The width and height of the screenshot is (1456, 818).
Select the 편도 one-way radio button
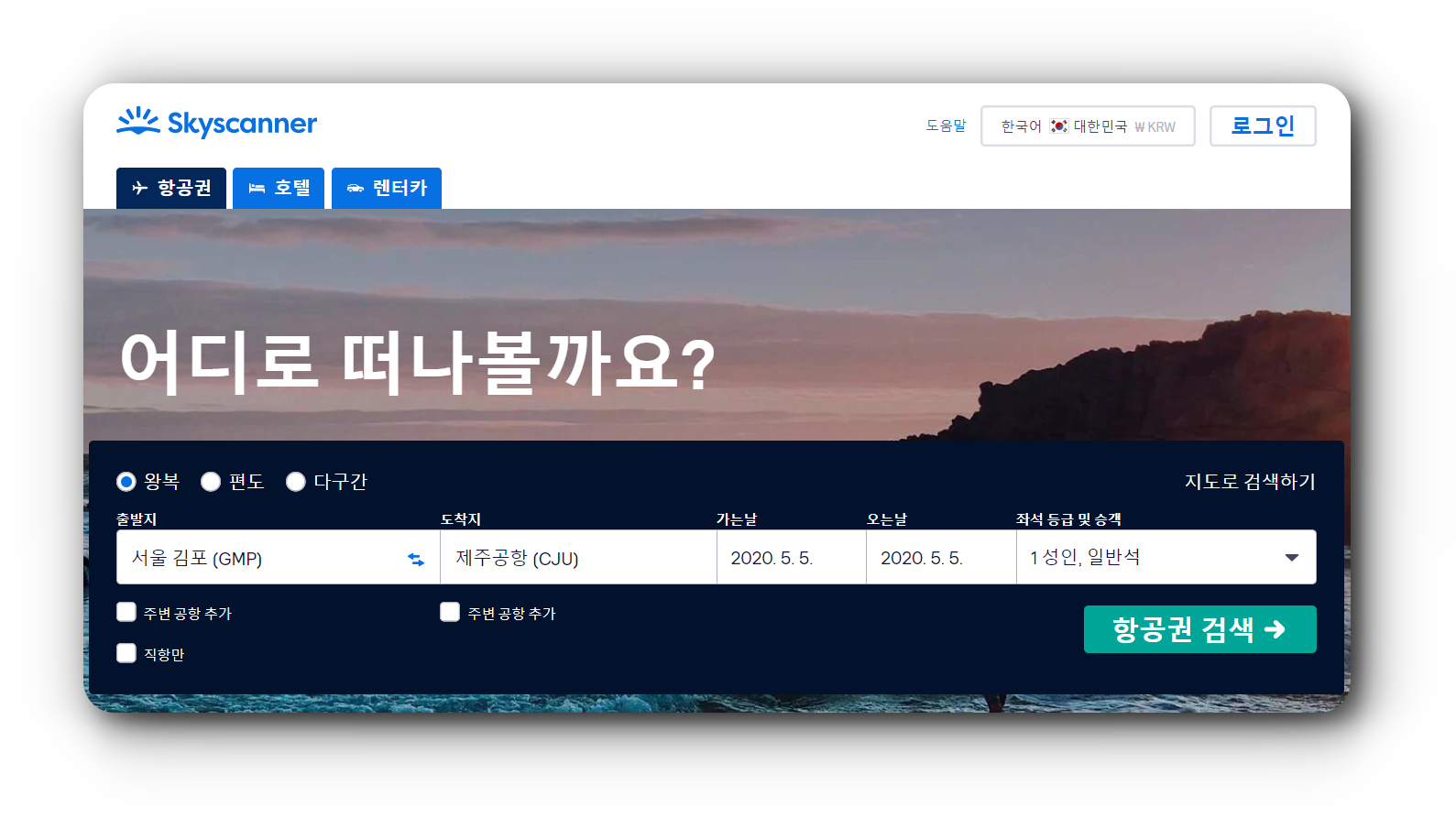pyautogui.click(x=211, y=482)
